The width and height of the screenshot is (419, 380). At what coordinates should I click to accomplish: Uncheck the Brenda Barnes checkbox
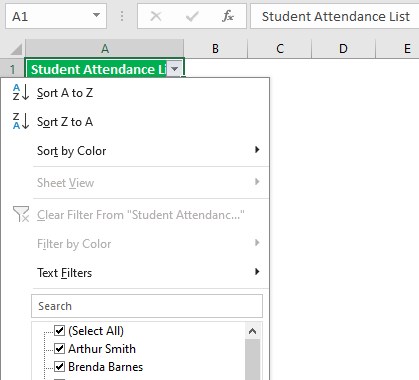(59, 367)
